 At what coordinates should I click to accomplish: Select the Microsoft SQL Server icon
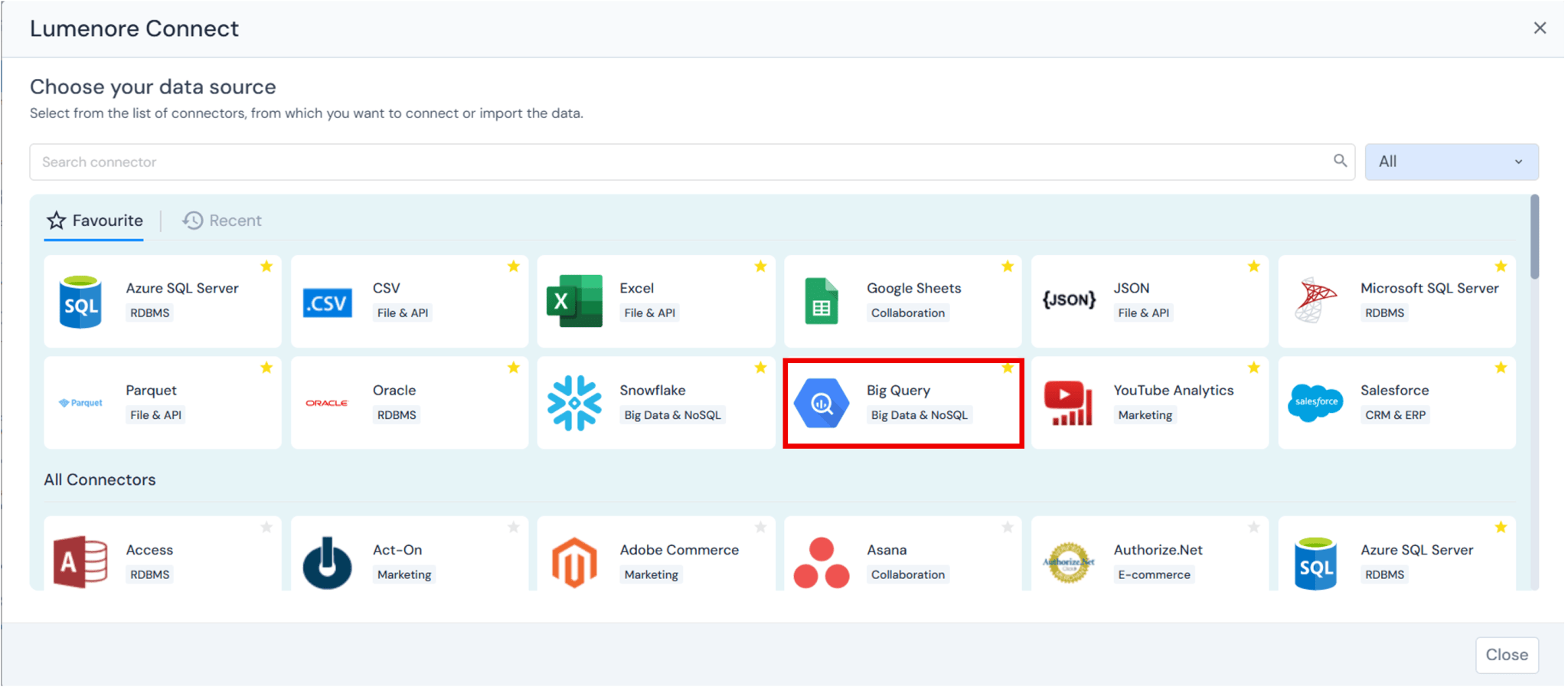[1315, 299]
